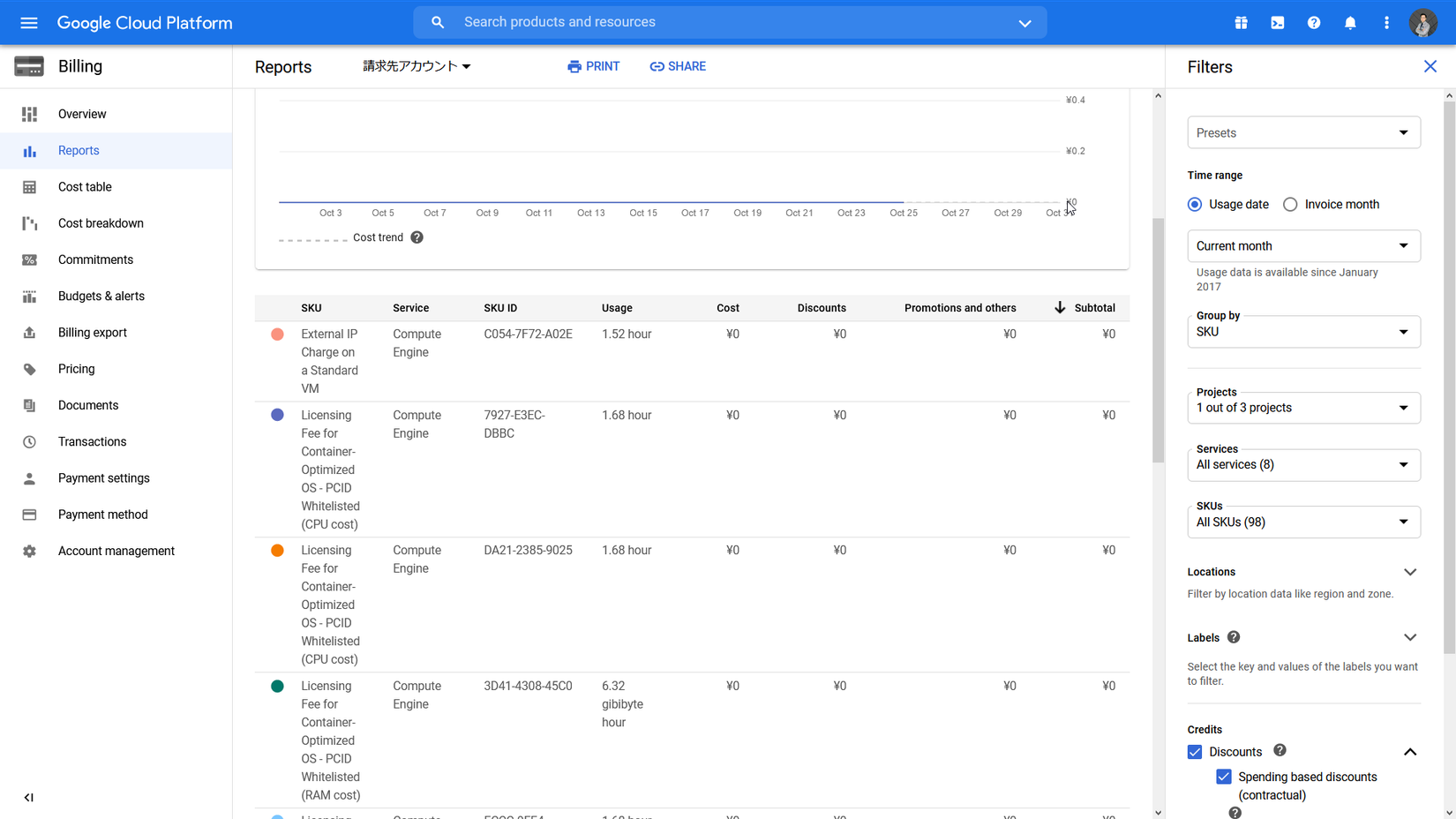1456x819 pixels.
Task: Click the gift free trial icon
Action: 1241,23
